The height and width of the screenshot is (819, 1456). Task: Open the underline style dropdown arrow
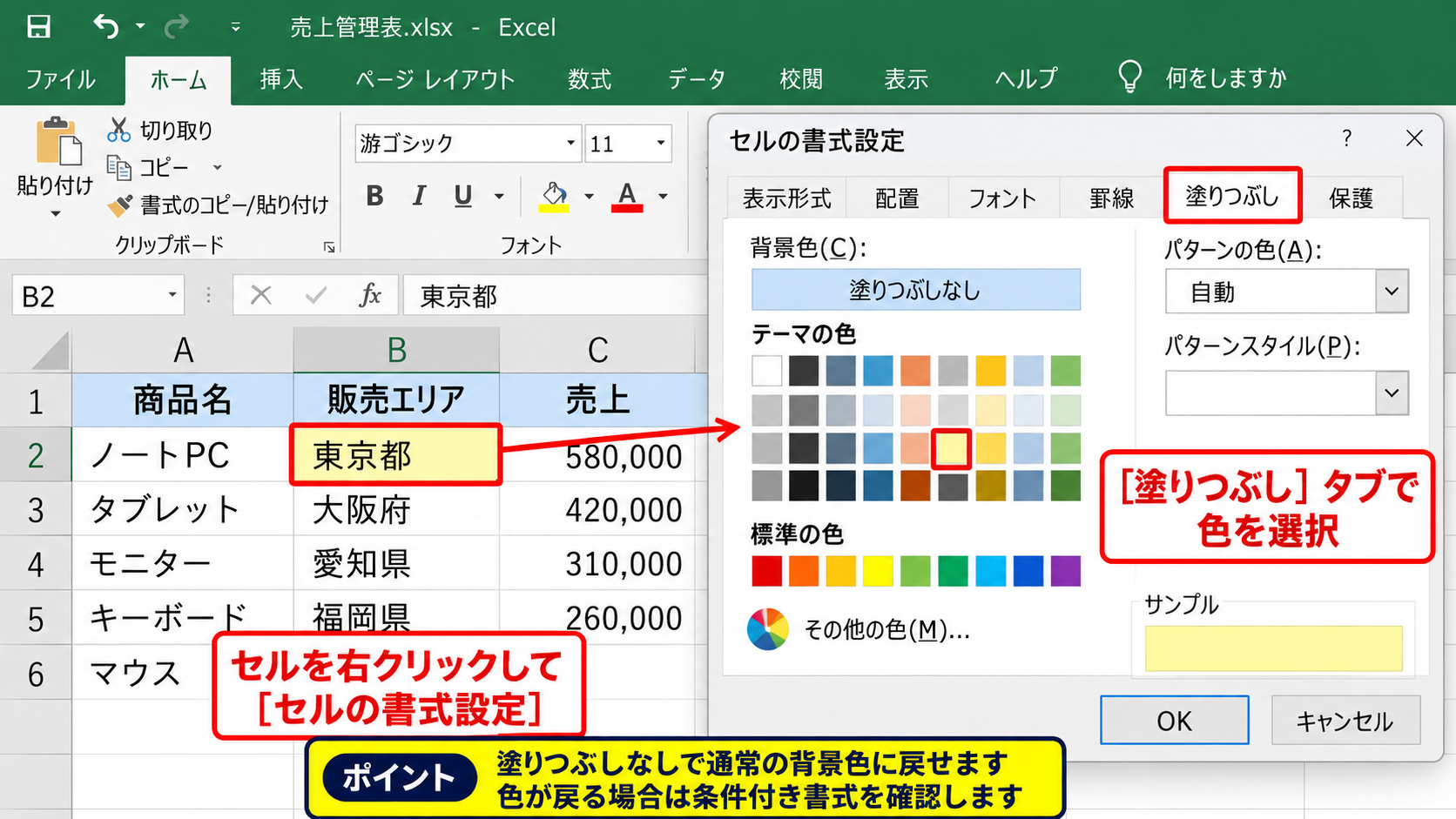499,197
